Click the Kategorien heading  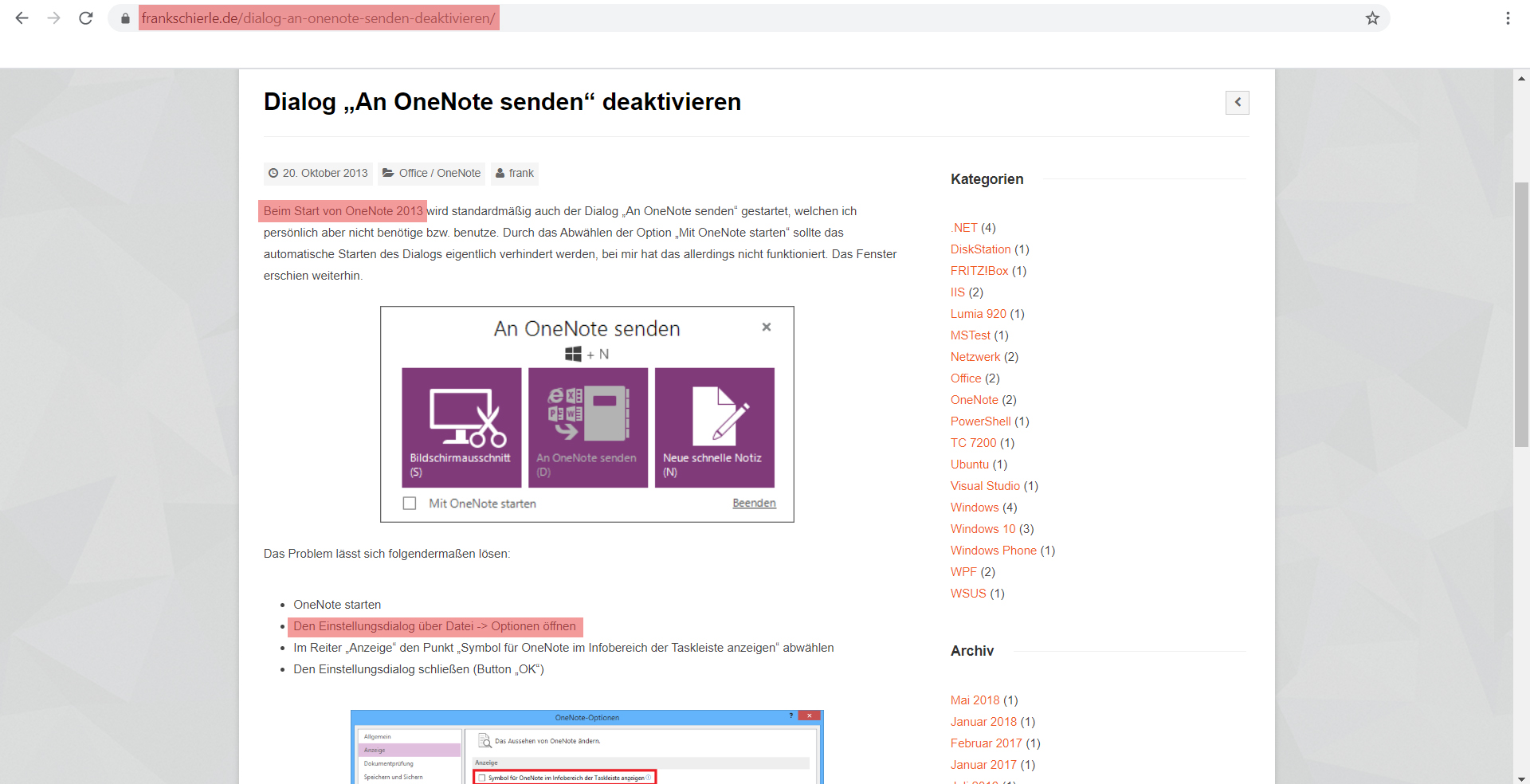point(987,179)
